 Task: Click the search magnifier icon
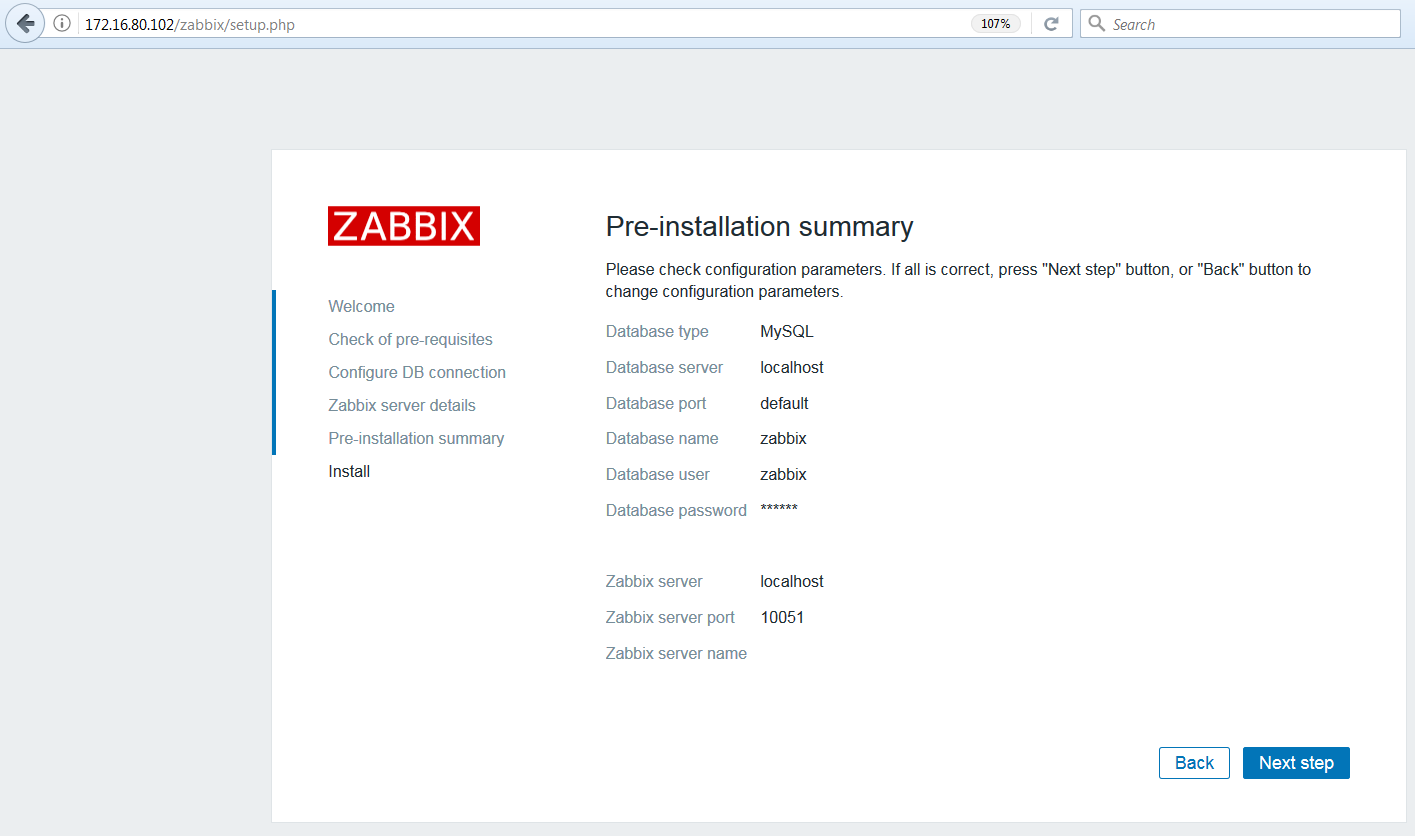[x=1097, y=24]
